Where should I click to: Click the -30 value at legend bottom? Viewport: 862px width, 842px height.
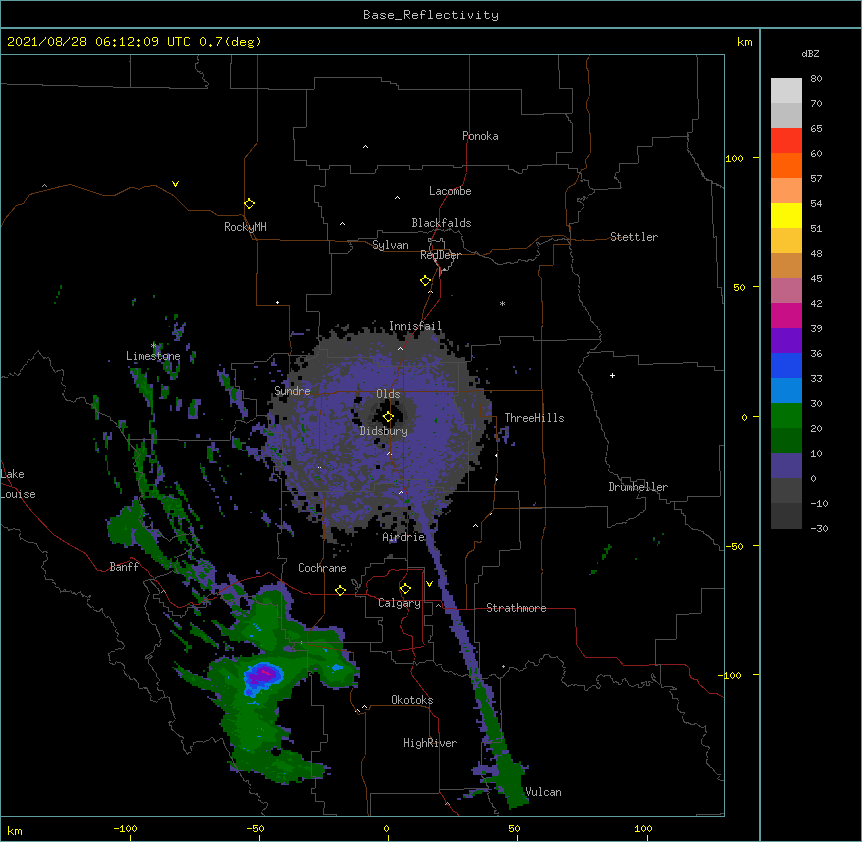pyautogui.click(x=819, y=528)
